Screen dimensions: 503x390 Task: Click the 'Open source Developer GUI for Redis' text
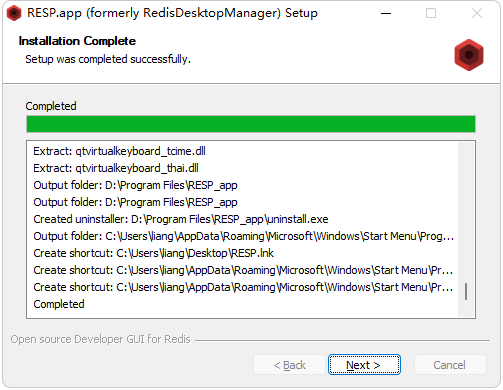[100, 339]
